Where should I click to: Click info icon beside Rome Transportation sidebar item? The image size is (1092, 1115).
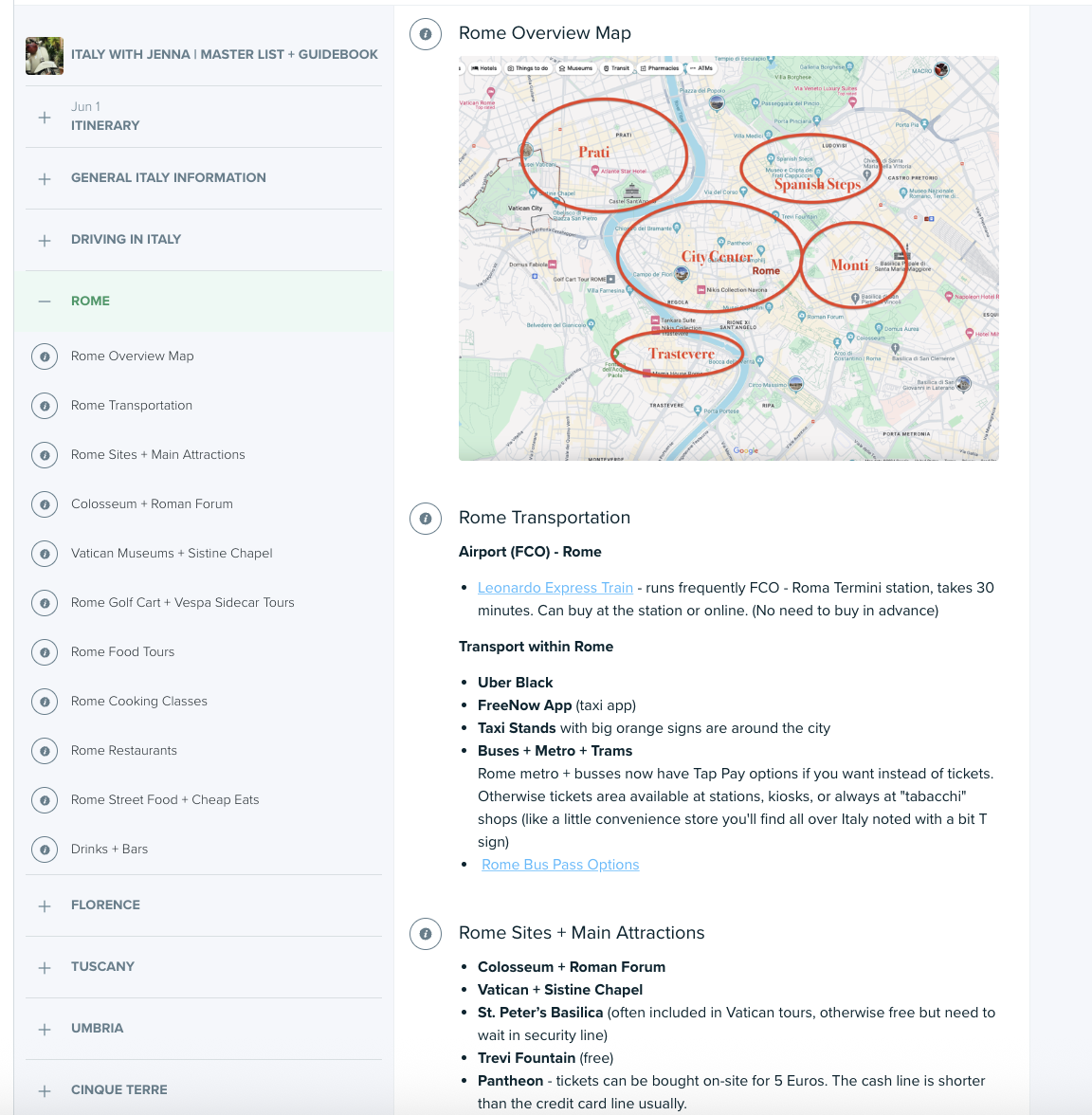tap(45, 406)
